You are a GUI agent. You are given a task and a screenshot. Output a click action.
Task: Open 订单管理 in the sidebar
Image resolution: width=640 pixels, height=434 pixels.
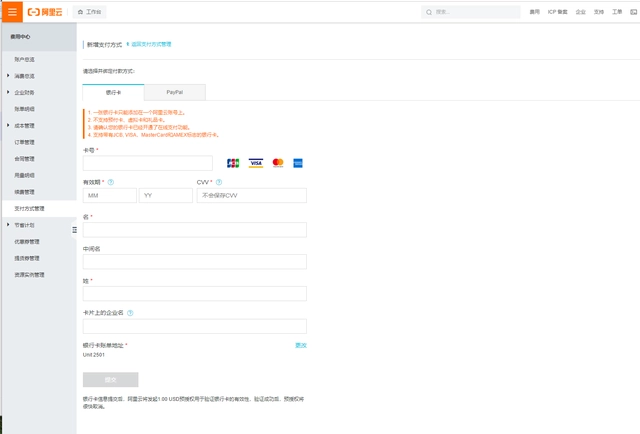[x=25, y=142]
